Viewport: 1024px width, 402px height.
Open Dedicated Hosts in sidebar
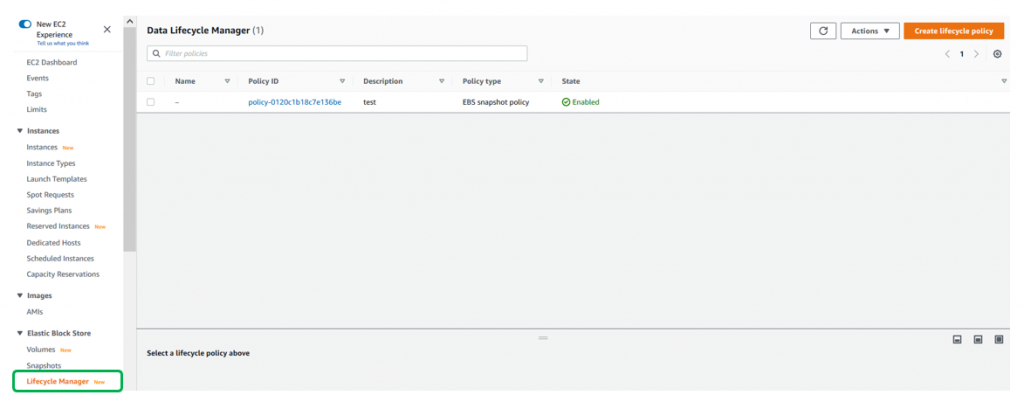click(x=54, y=243)
